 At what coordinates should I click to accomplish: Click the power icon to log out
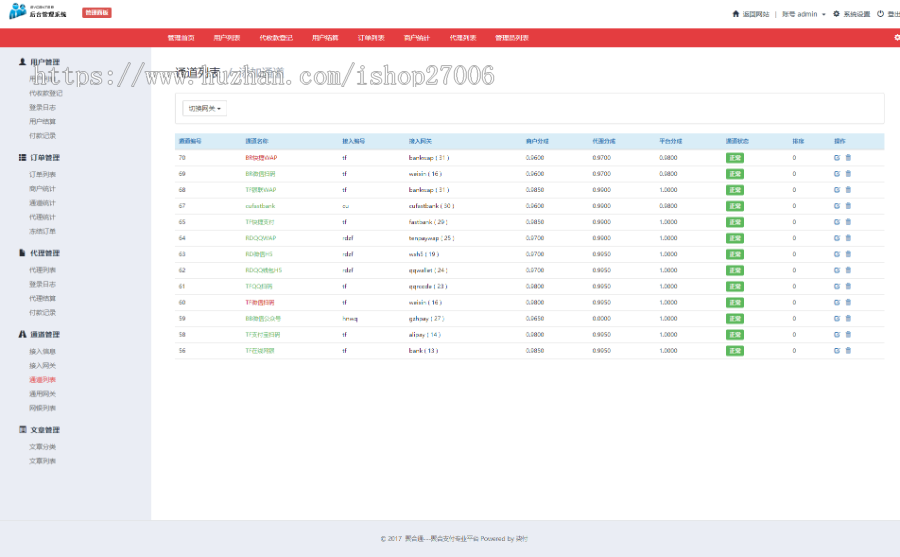pos(880,14)
